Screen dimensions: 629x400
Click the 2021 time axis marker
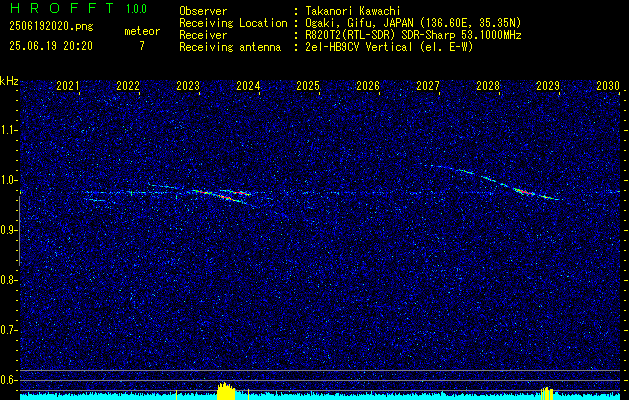click(x=67, y=86)
